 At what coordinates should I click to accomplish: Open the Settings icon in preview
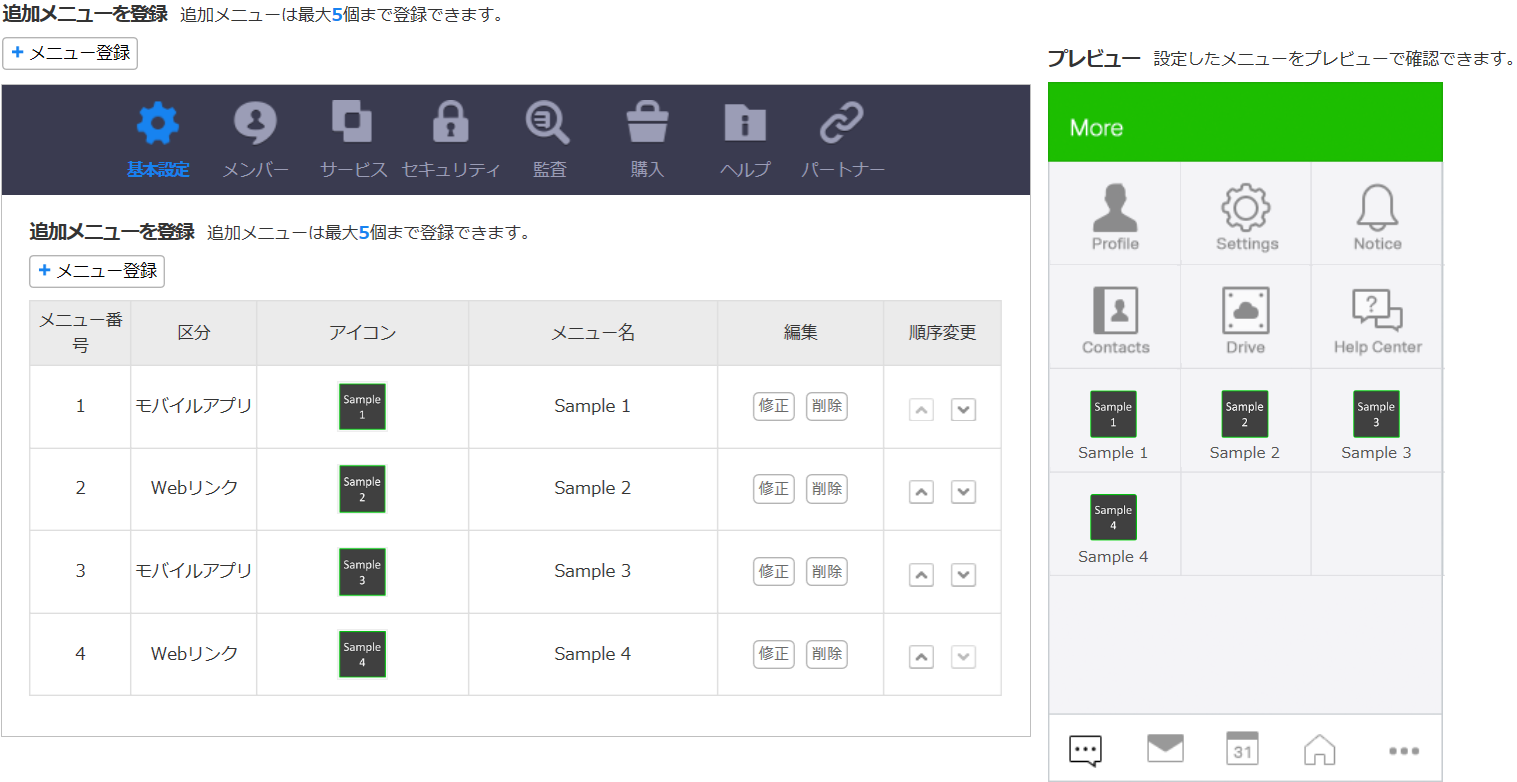1246,208
